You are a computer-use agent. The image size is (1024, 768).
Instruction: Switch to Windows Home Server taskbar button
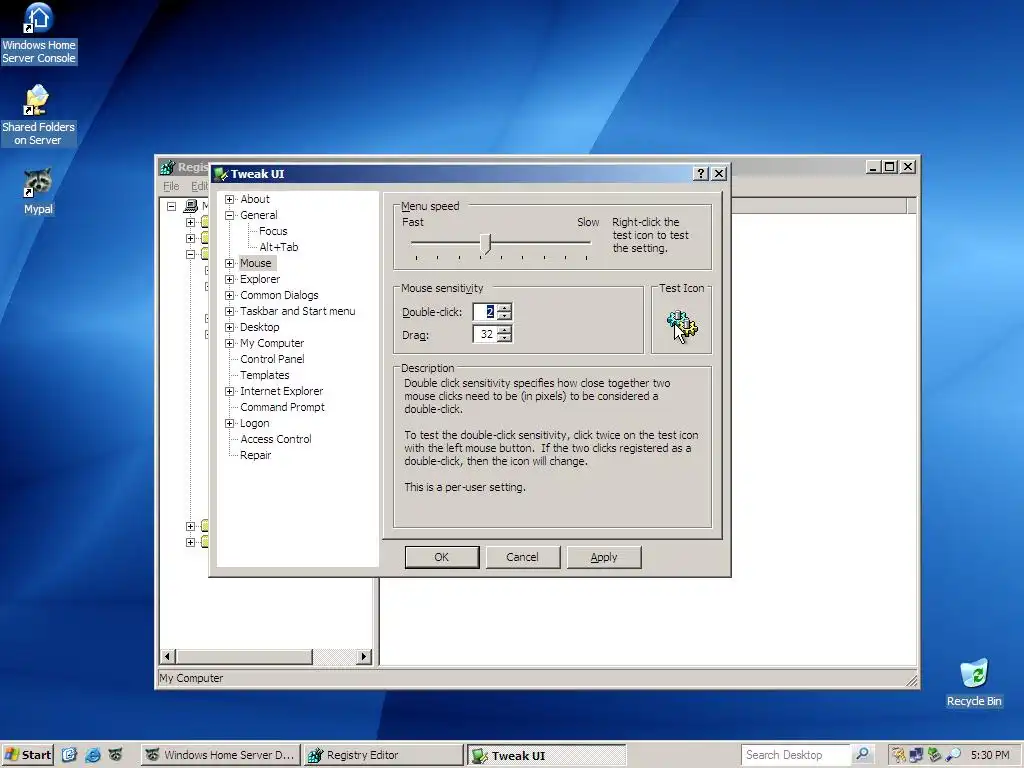[x=221, y=755]
